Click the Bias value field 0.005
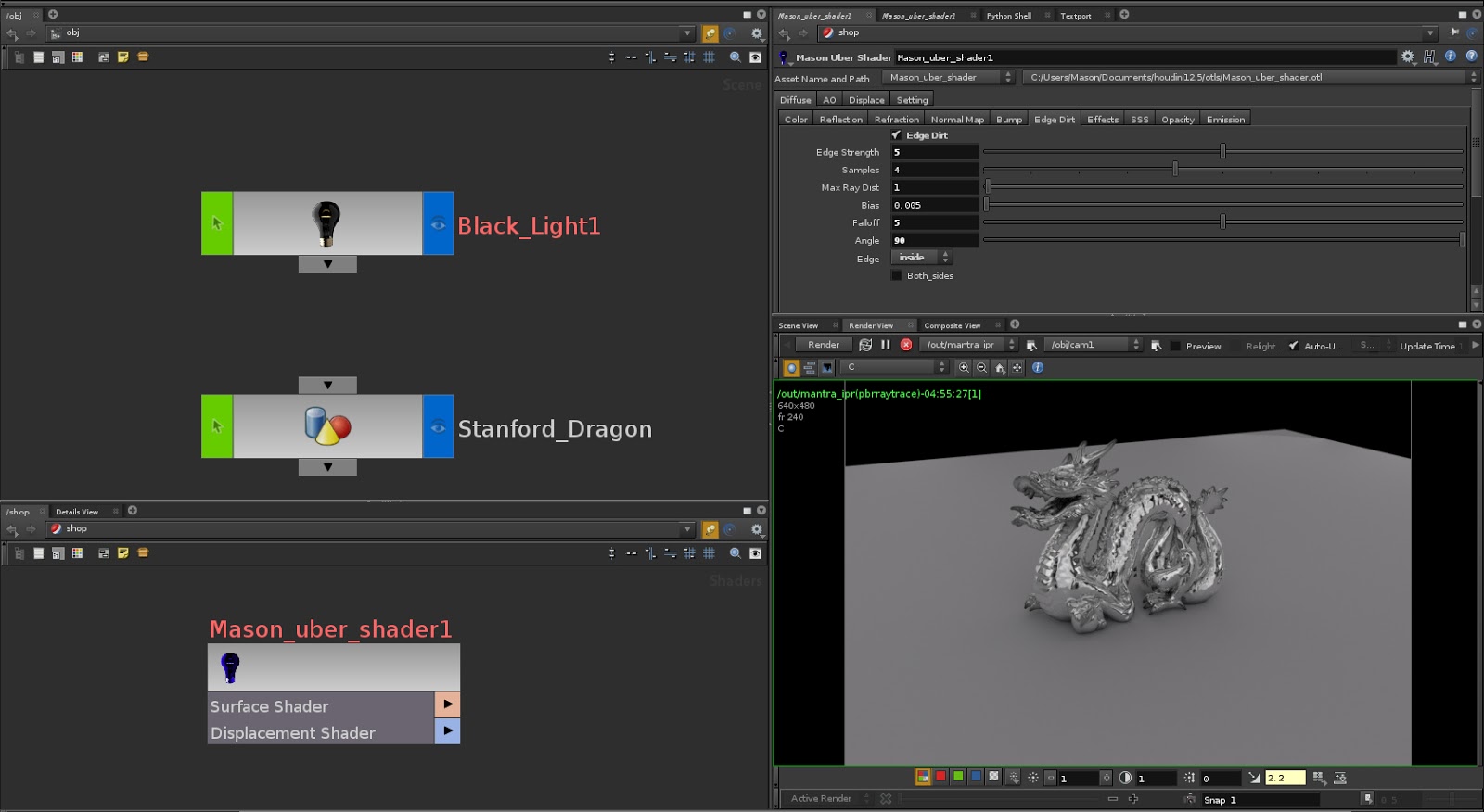This screenshot has width=1484, height=812. click(935, 205)
